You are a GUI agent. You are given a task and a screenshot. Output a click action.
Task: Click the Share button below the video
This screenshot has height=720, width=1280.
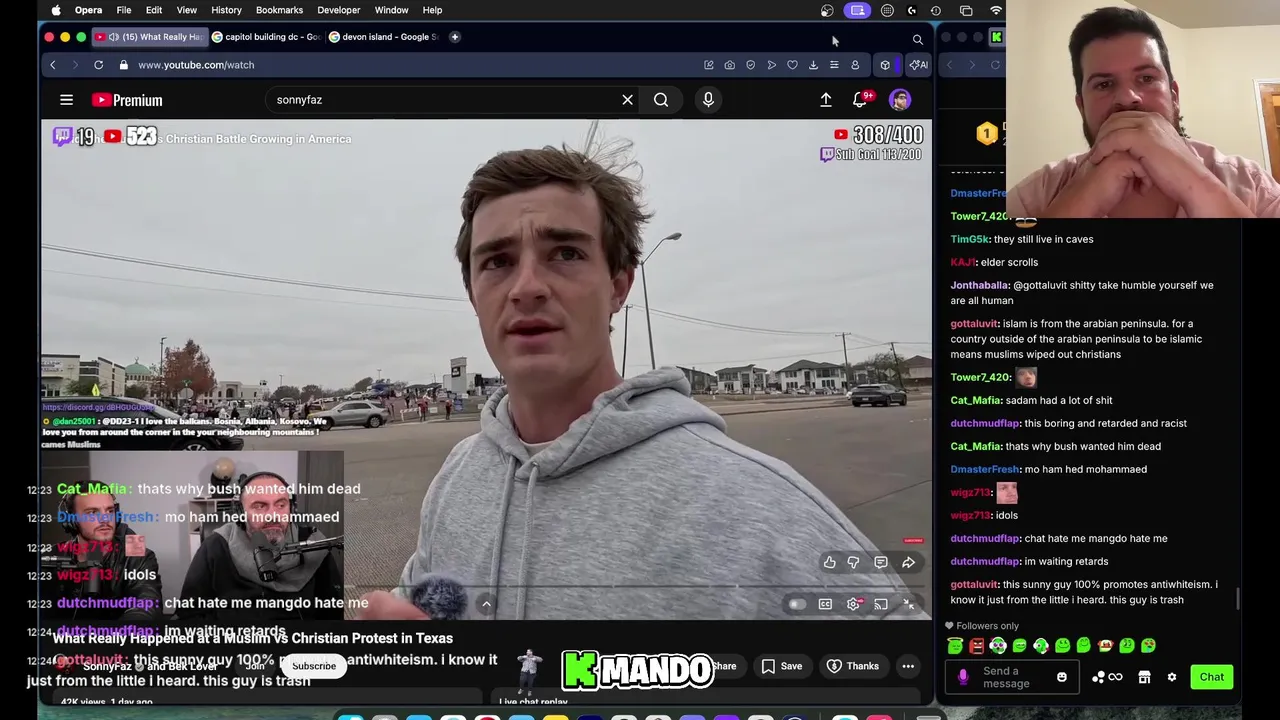click(x=724, y=666)
